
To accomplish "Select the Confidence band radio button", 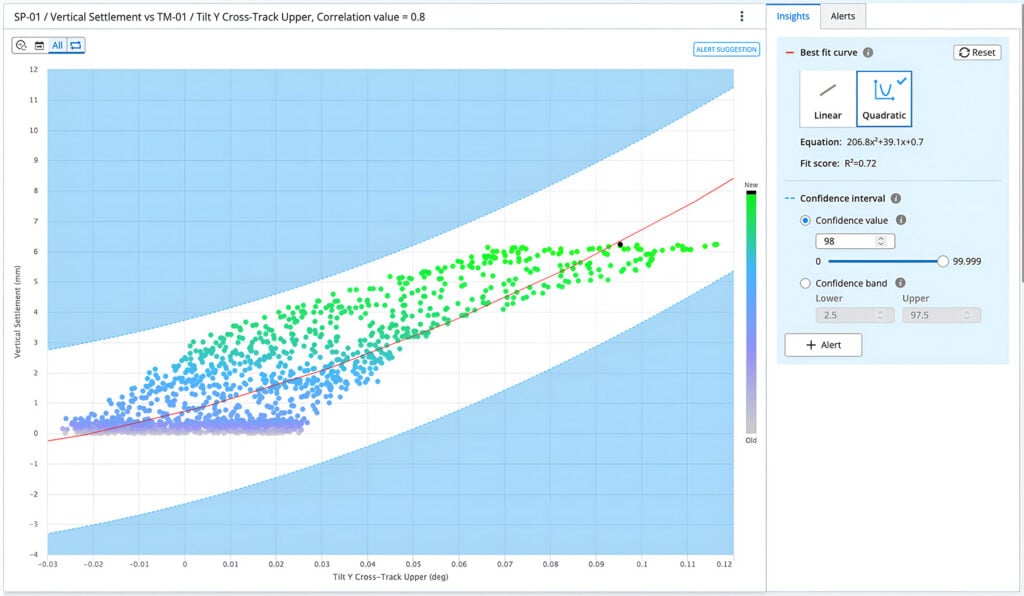I will pyautogui.click(x=805, y=283).
